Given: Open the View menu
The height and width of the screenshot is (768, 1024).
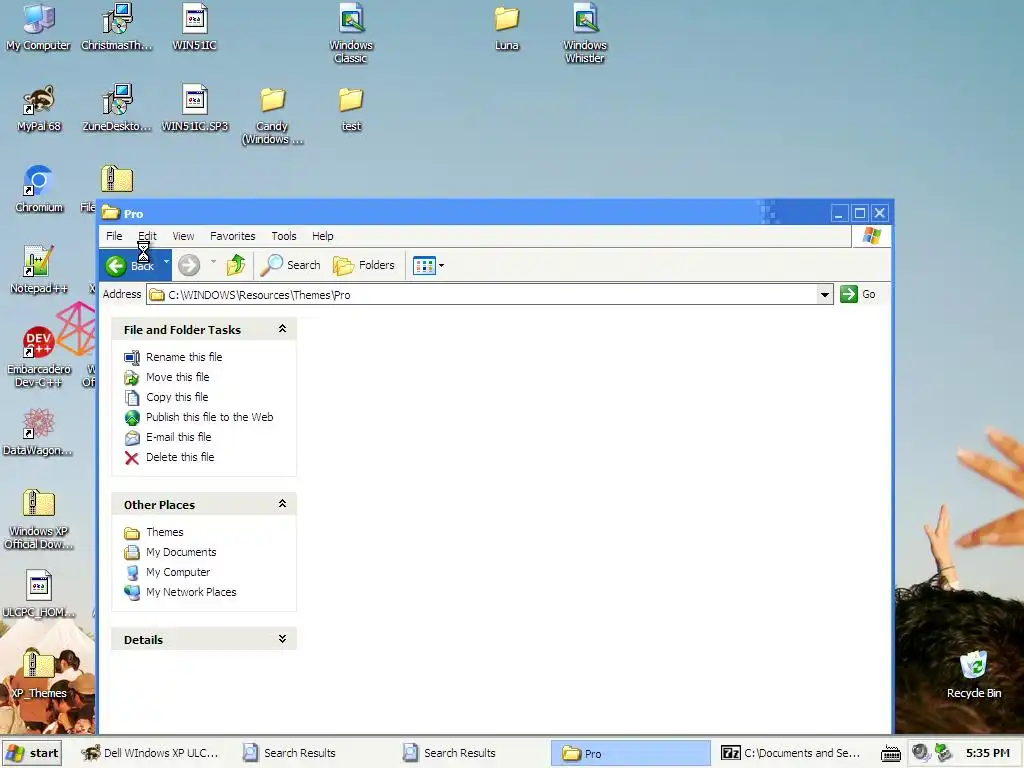Looking at the screenshot, I should click(183, 236).
